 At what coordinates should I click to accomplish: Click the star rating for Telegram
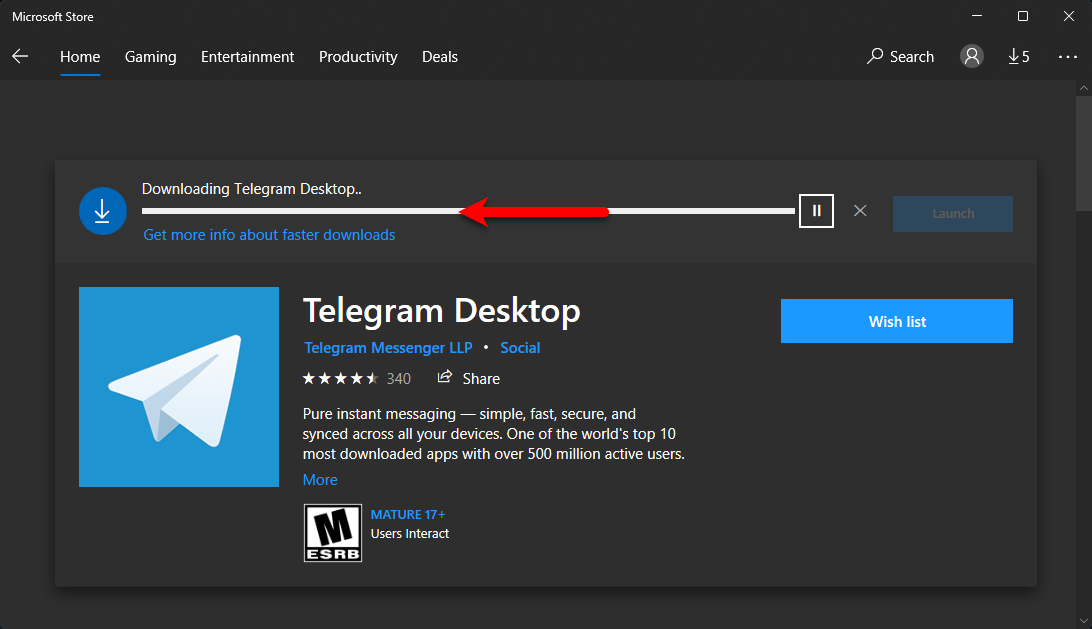[x=341, y=378]
